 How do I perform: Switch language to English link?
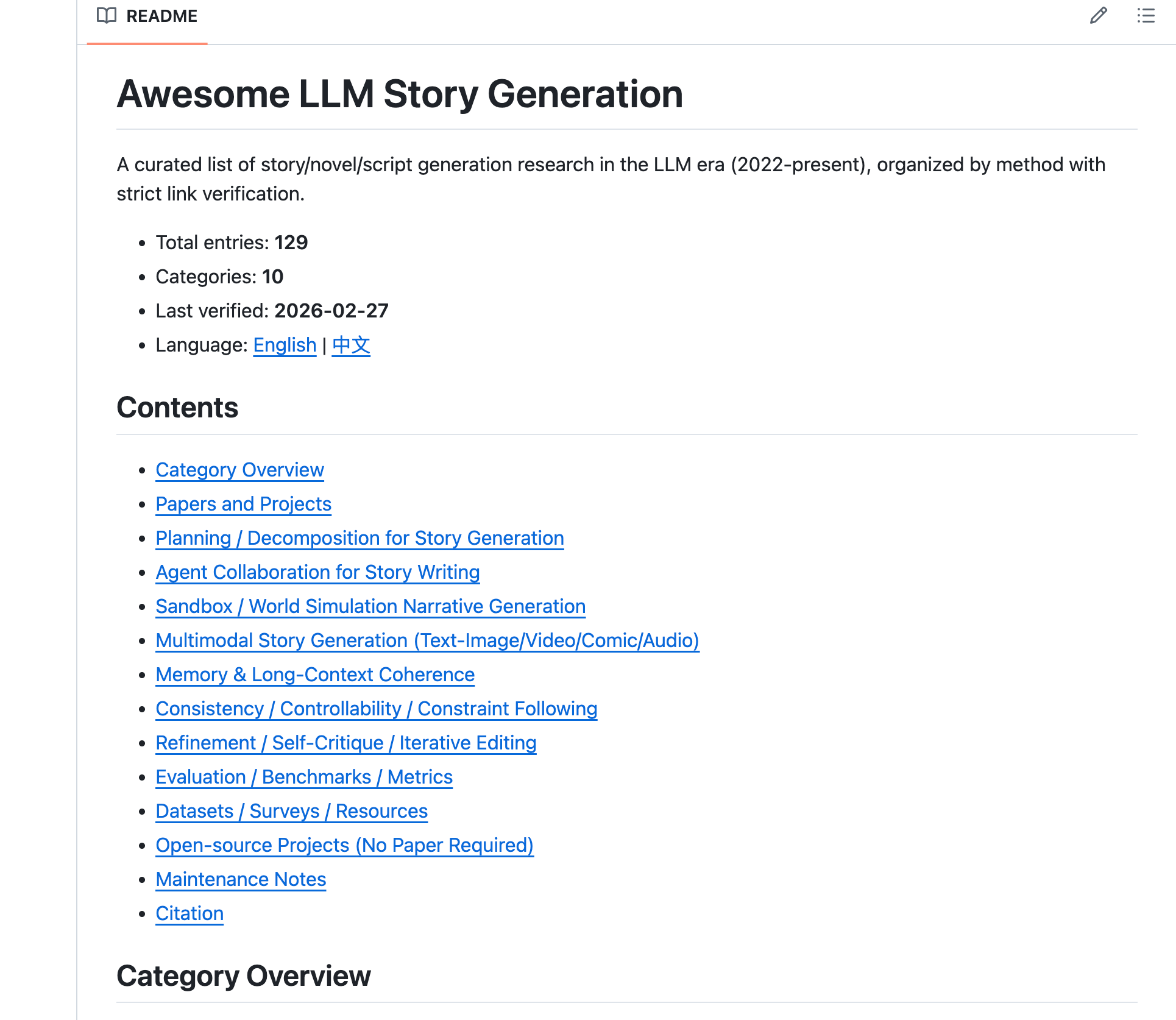tap(285, 345)
